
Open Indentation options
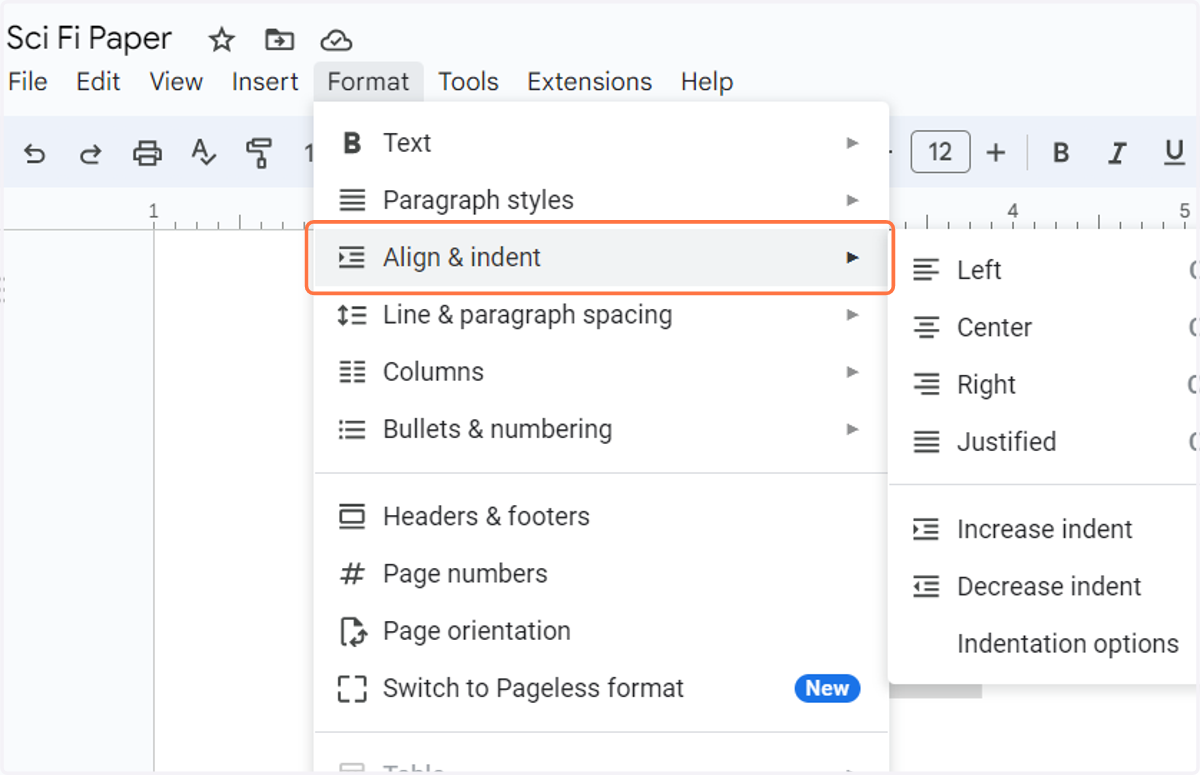click(x=1044, y=643)
